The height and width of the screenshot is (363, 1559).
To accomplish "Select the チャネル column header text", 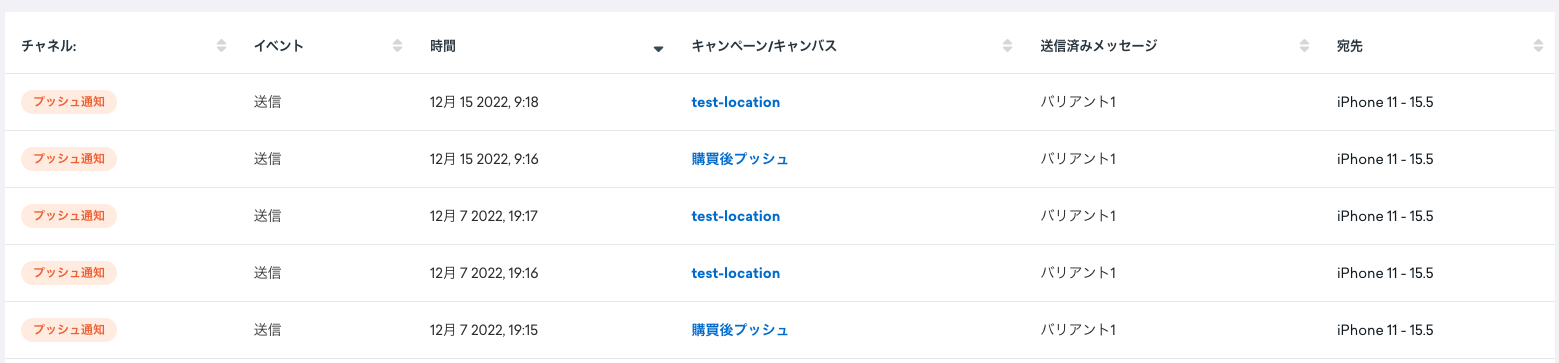I will coord(49,46).
